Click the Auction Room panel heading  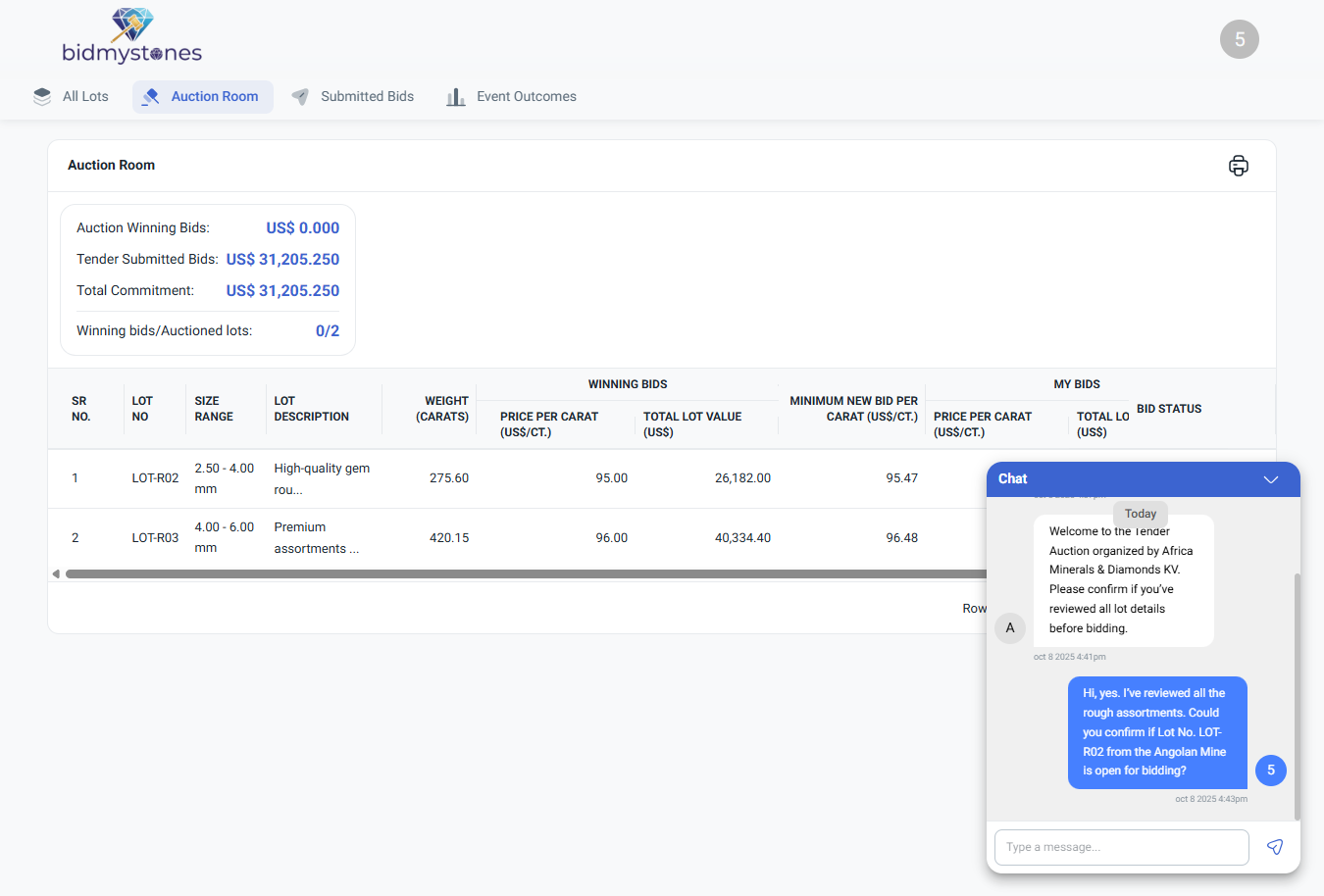point(112,166)
